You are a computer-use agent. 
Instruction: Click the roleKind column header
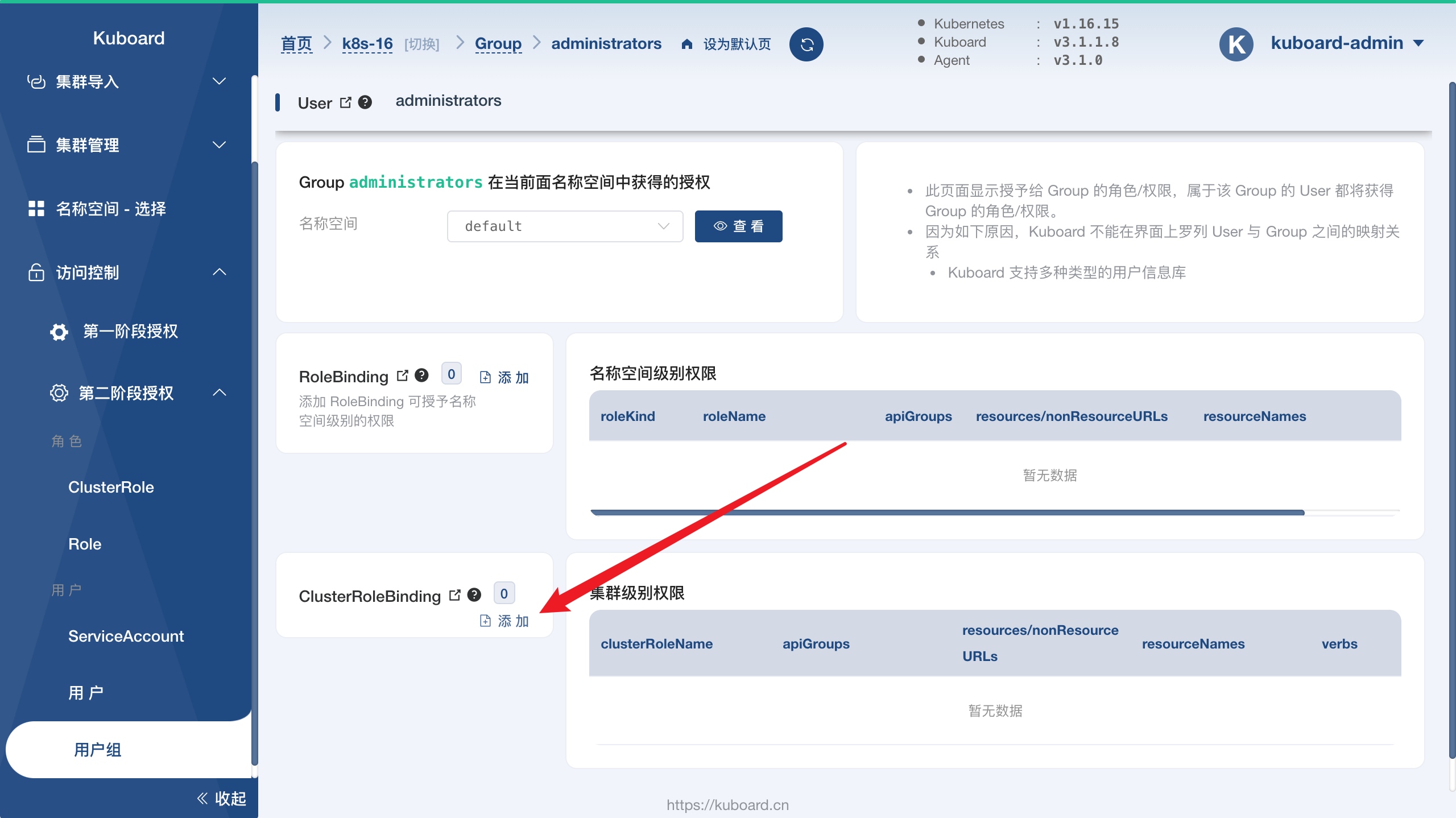click(x=628, y=416)
